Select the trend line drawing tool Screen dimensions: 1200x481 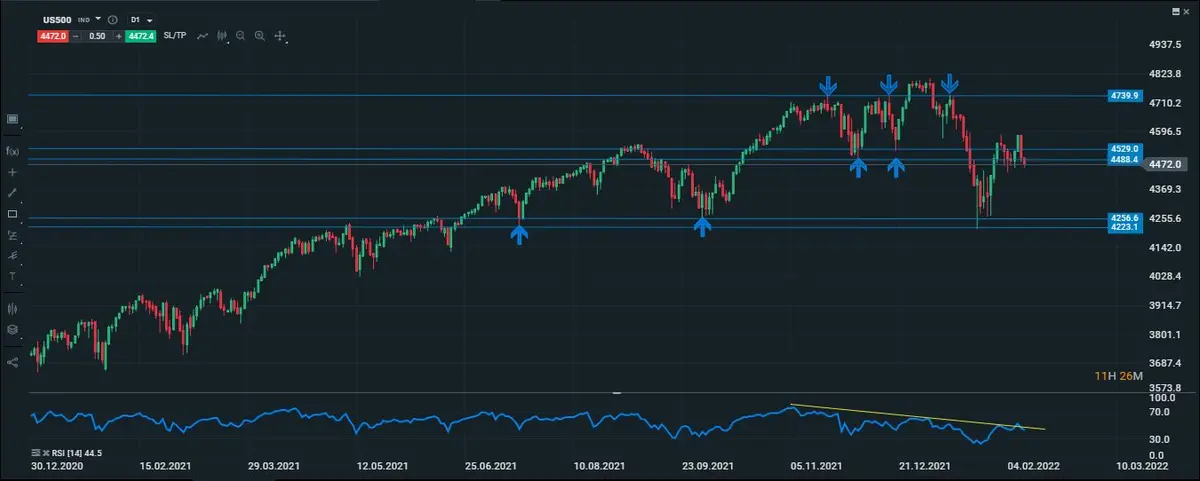(x=13, y=192)
